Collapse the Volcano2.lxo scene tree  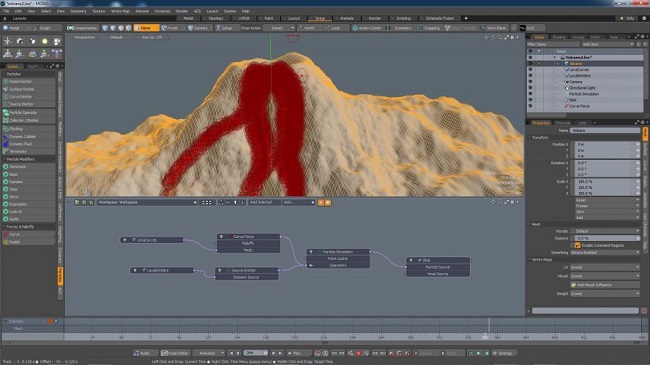point(555,58)
